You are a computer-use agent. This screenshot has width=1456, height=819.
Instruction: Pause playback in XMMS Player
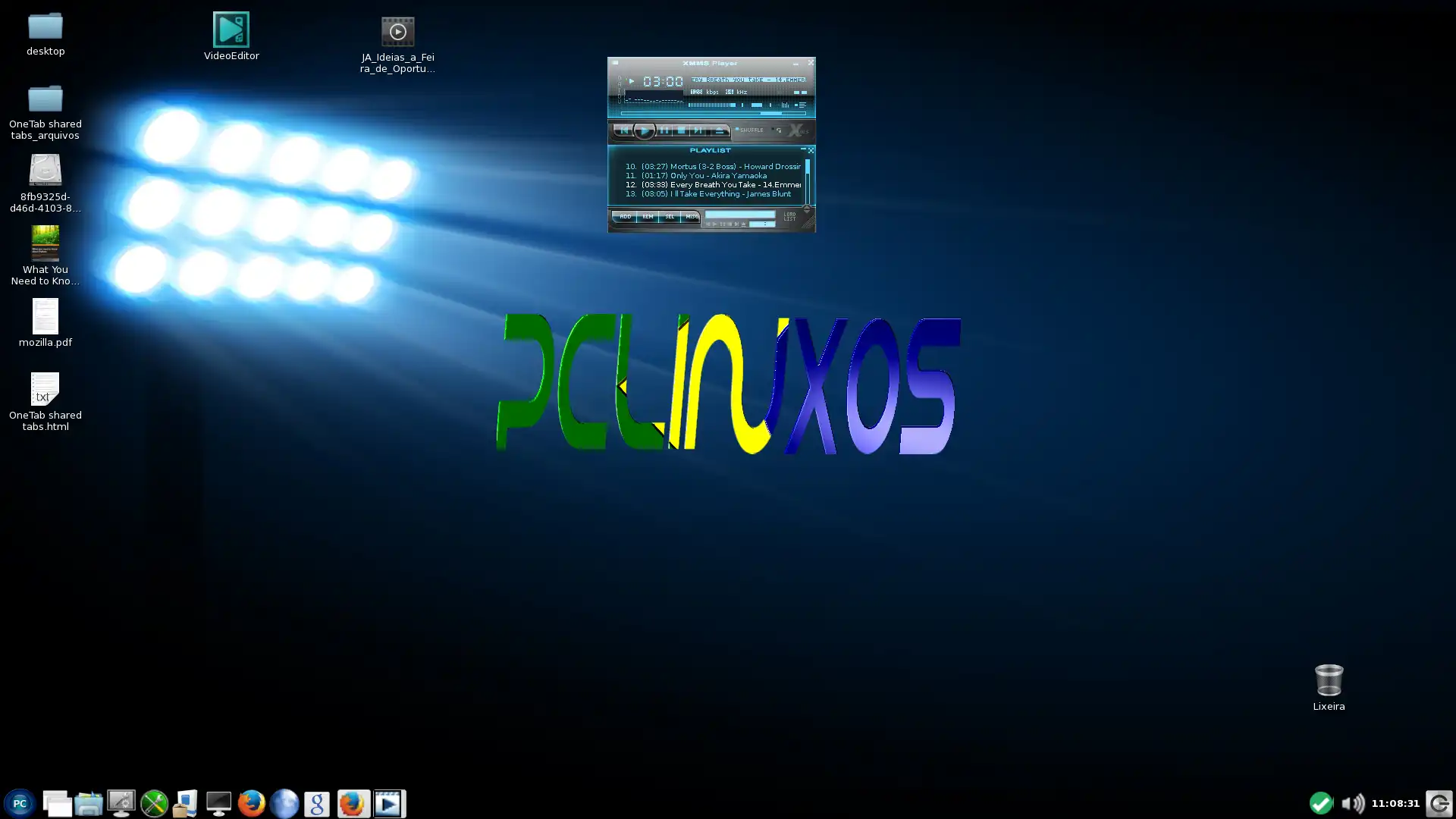click(664, 130)
